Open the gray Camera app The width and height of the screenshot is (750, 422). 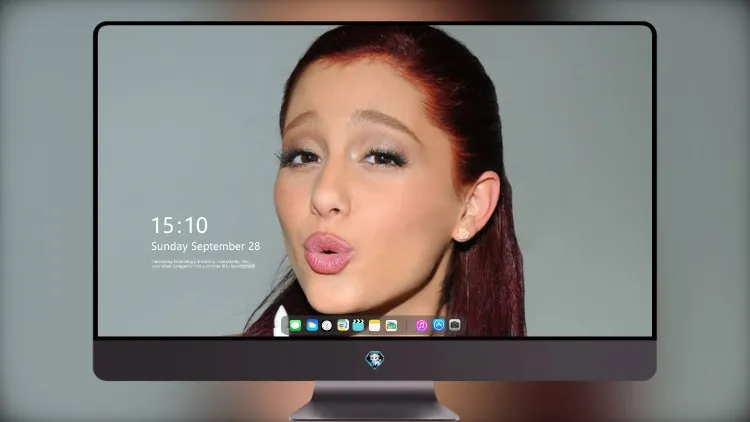point(455,325)
